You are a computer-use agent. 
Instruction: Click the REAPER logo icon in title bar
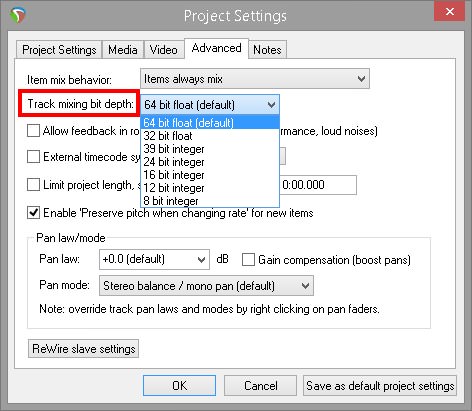(x=18, y=15)
